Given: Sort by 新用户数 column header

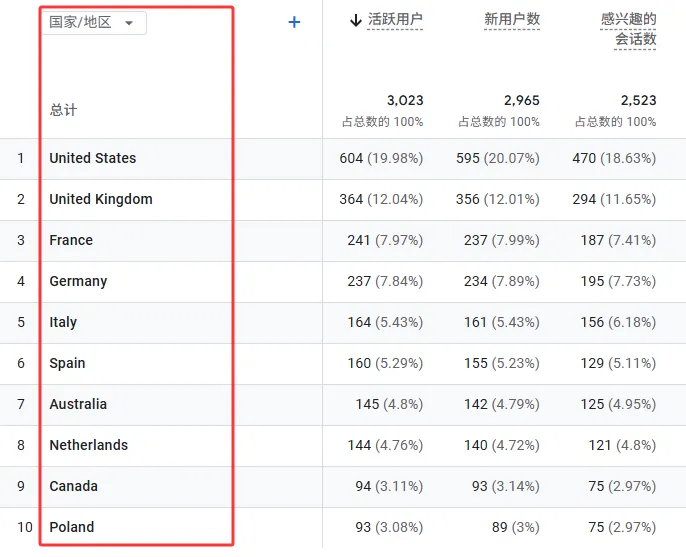Looking at the screenshot, I should pos(512,20).
